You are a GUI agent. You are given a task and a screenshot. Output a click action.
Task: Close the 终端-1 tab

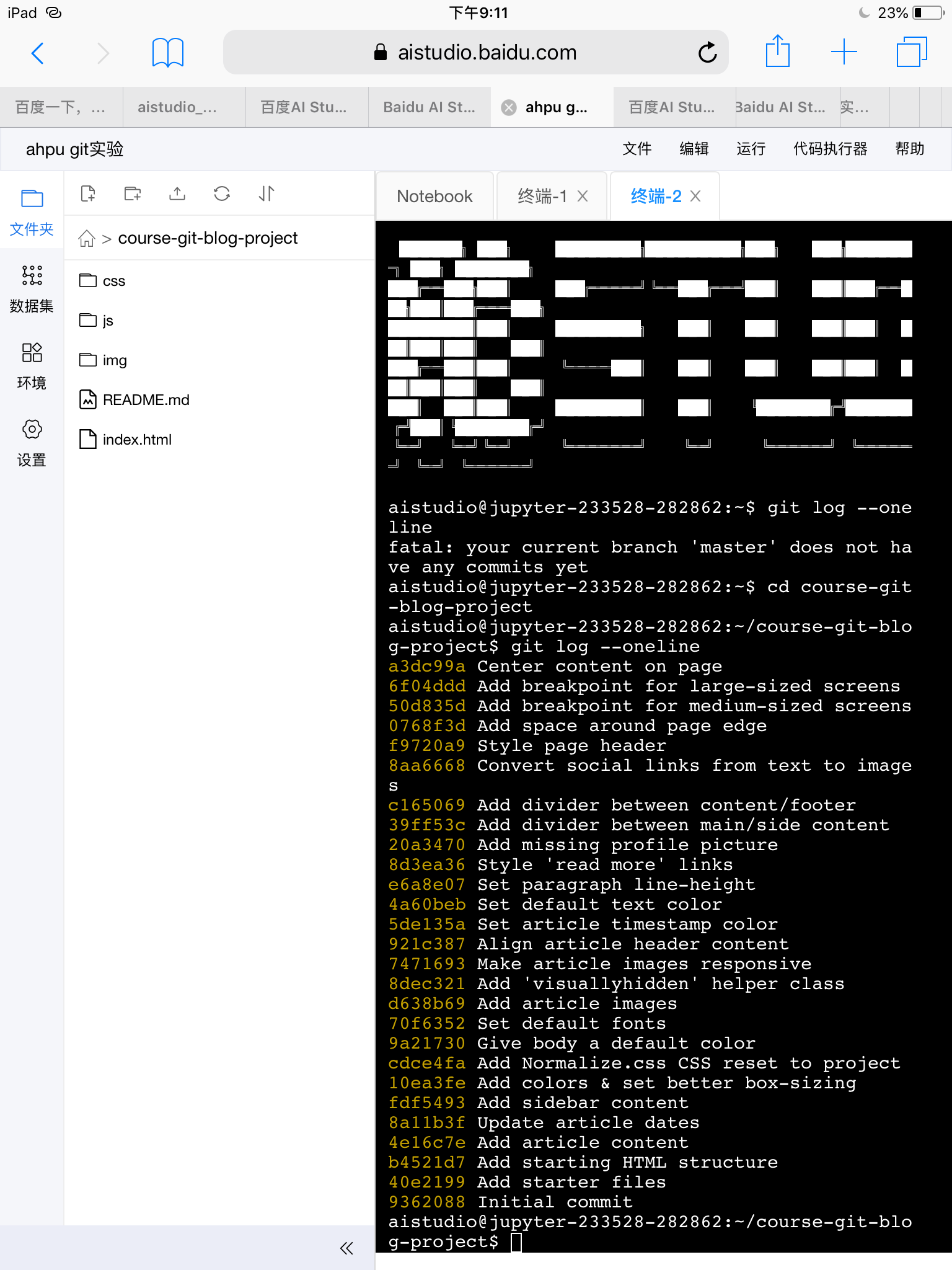click(x=583, y=197)
